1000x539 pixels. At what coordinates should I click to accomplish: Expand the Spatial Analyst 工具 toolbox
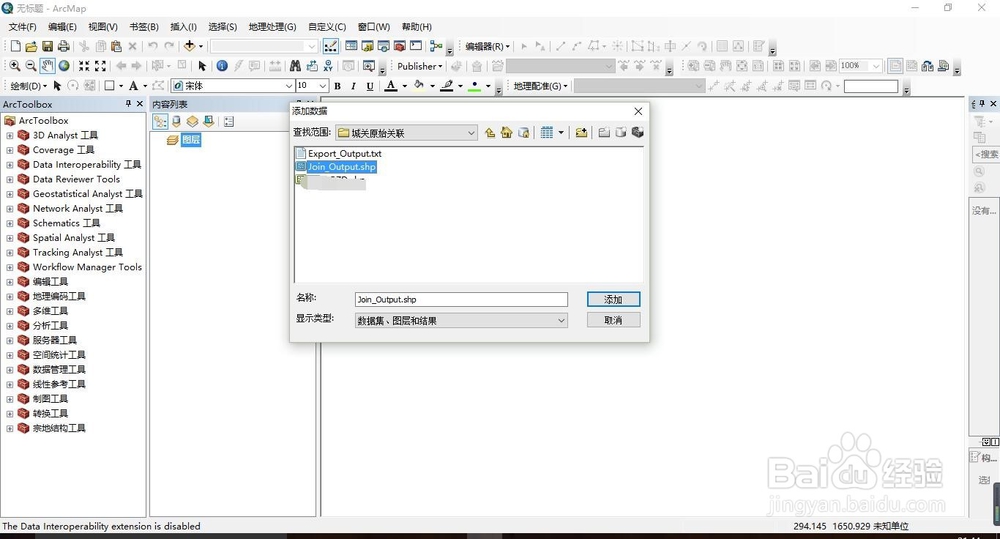pos(10,238)
